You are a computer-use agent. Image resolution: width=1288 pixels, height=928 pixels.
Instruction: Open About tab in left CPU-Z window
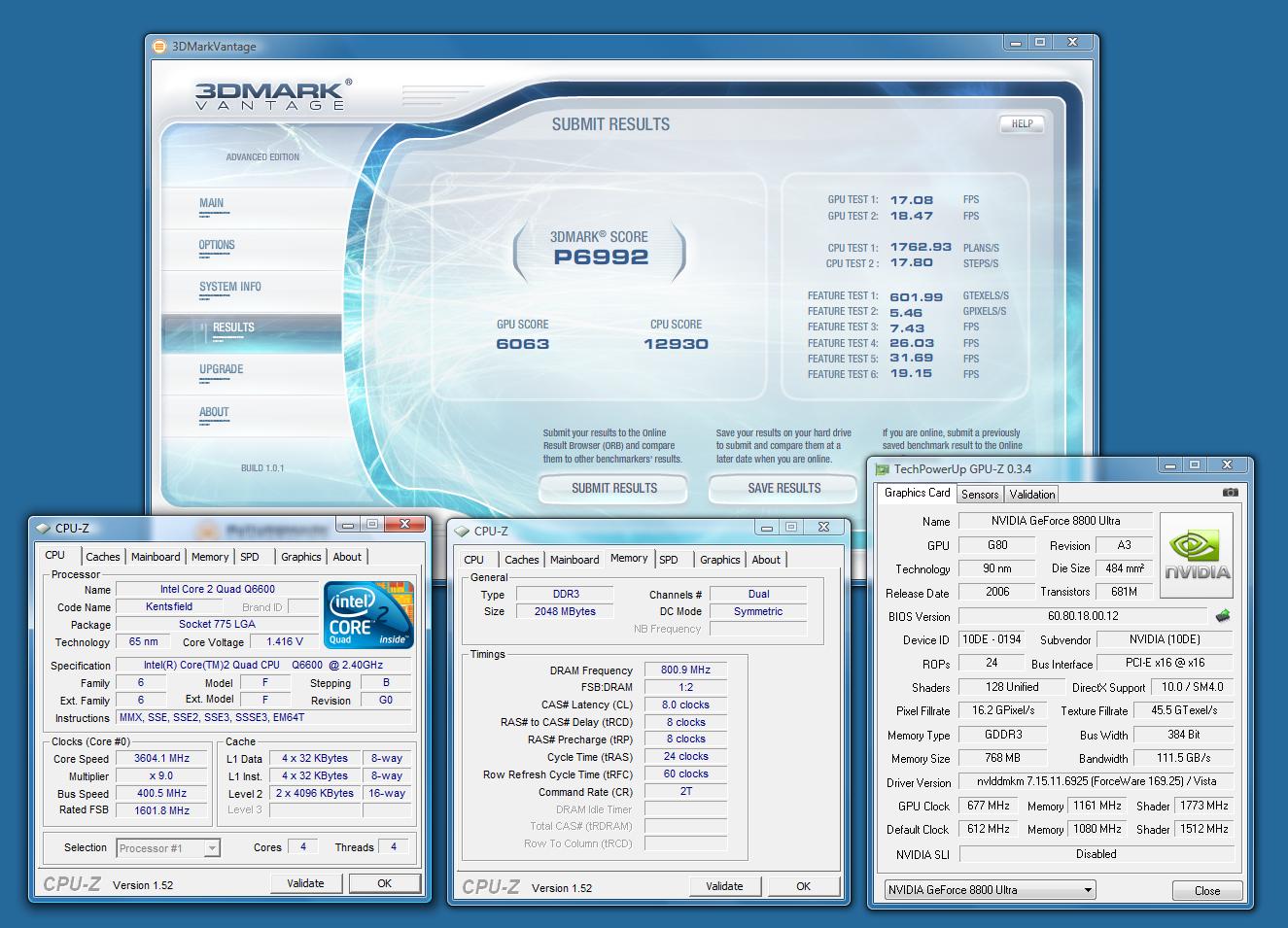pos(347,557)
